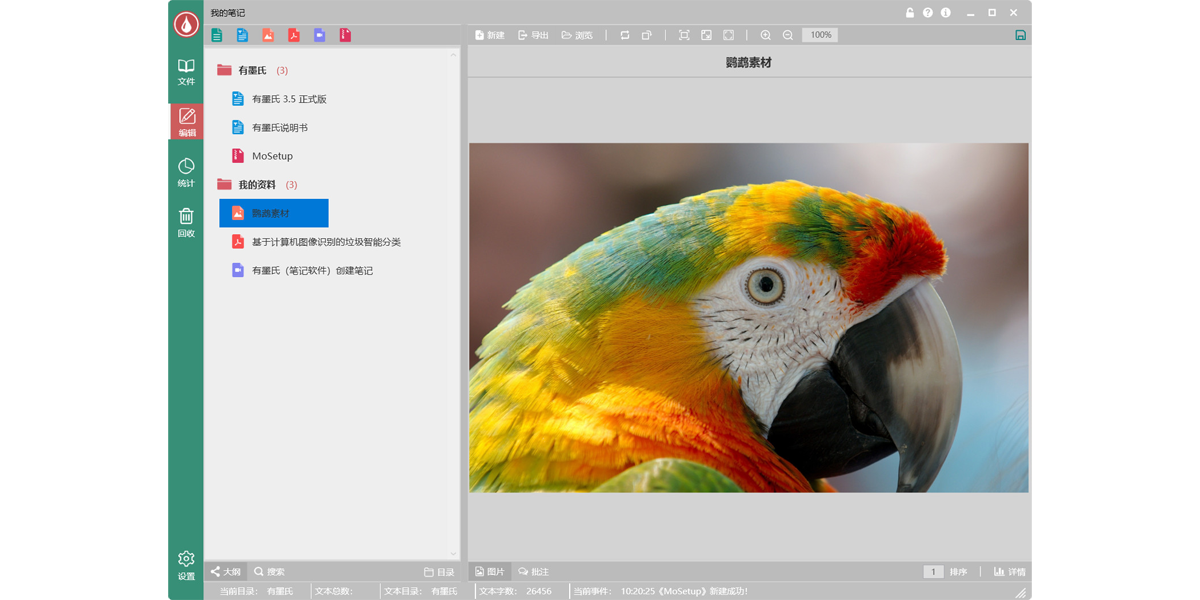Switch to the 批注 annotation tab
This screenshot has height=600, width=1200.
pyautogui.click(x=533, y=572)
